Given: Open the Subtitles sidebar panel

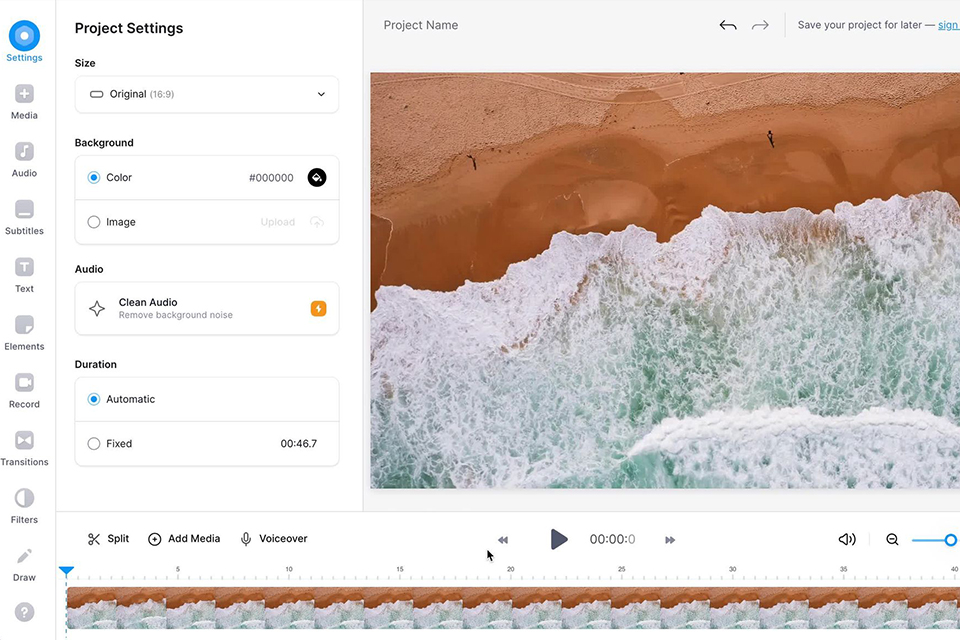Looking at the screenshot, I should coord(24,217).
